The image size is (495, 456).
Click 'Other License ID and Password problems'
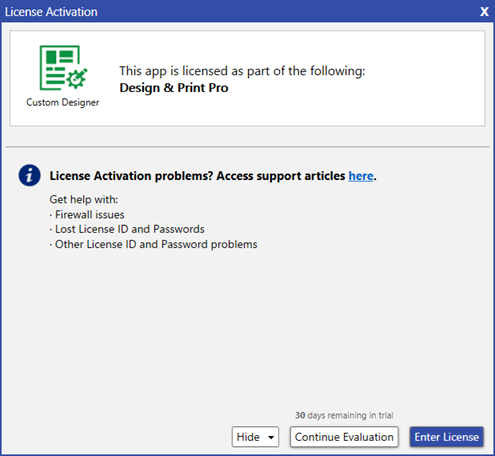(156, 244)
